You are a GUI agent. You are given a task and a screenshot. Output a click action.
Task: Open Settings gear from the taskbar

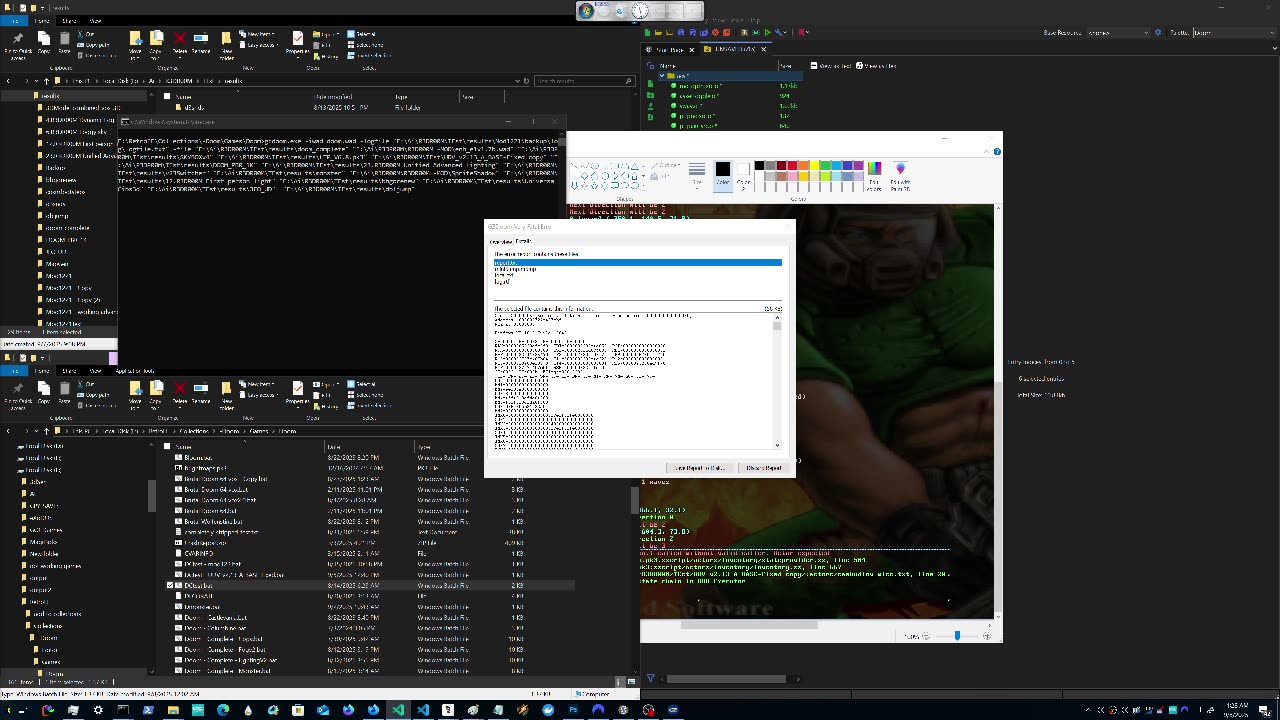[x=98, y=710]
